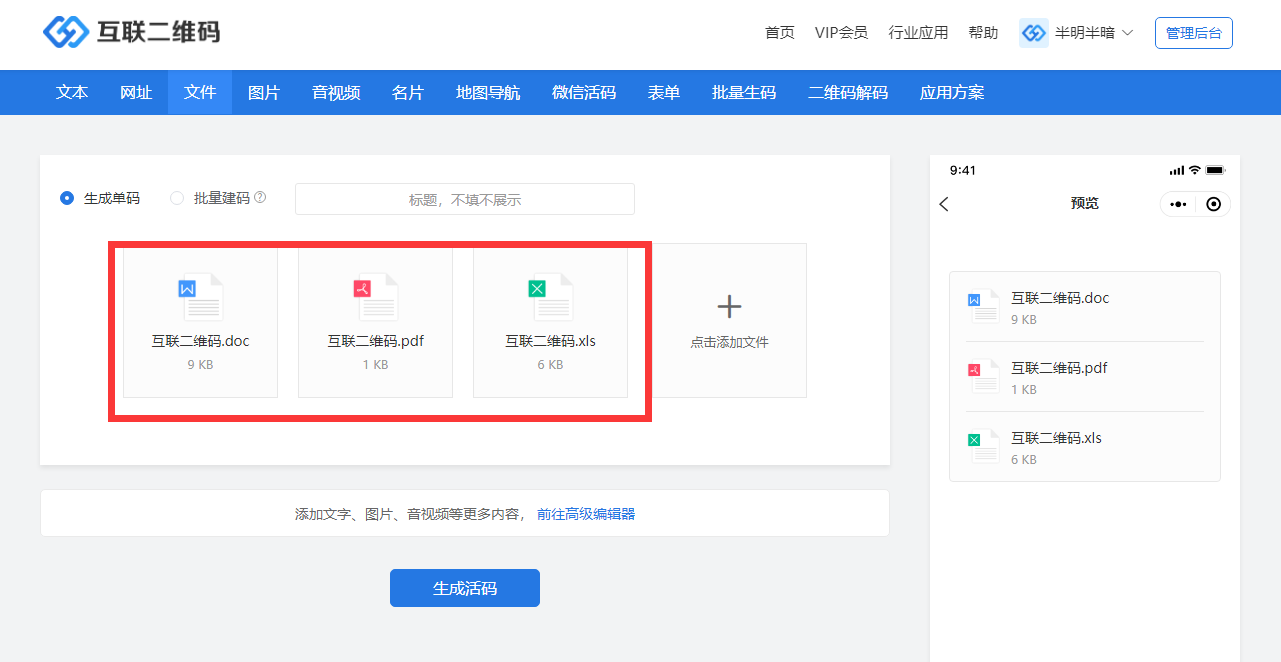Select the 生成单码 radio button

click(x=67, y=198)
